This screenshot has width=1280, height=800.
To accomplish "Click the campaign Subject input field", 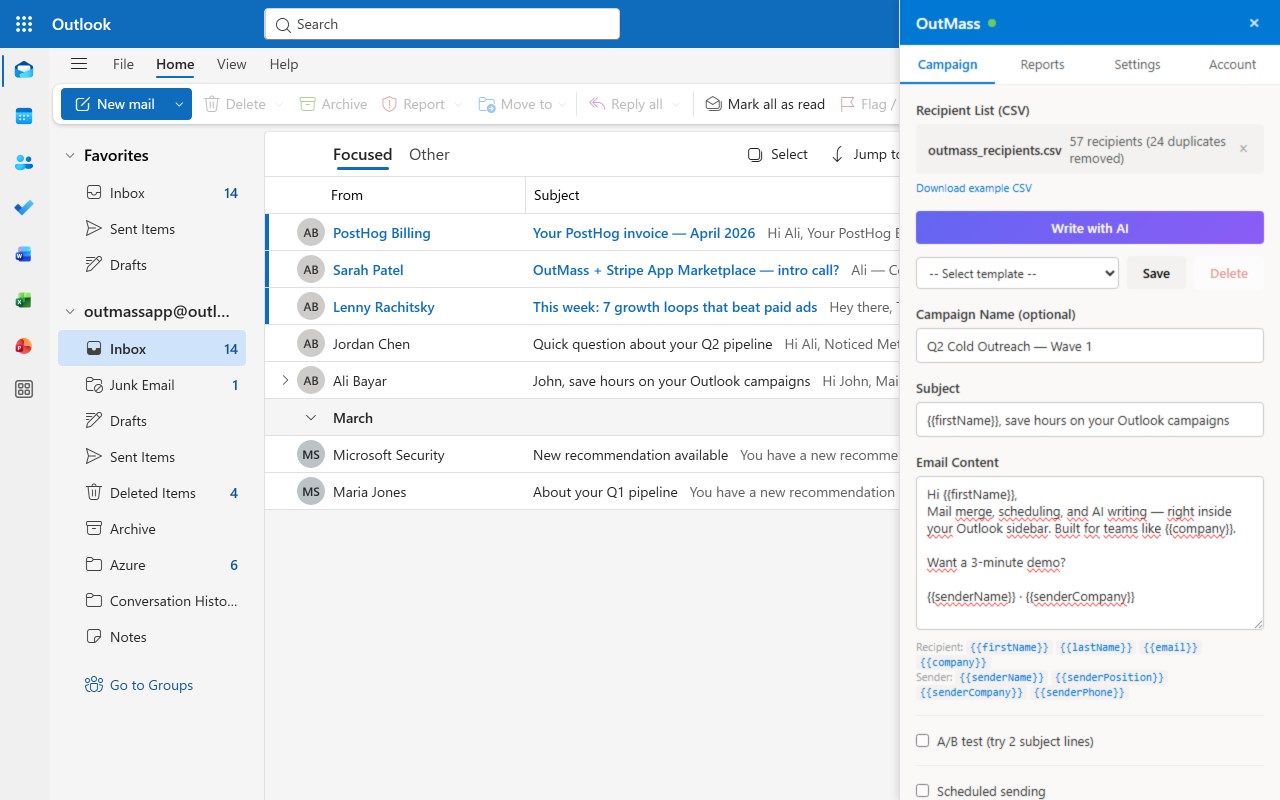I will (1090, 420).
